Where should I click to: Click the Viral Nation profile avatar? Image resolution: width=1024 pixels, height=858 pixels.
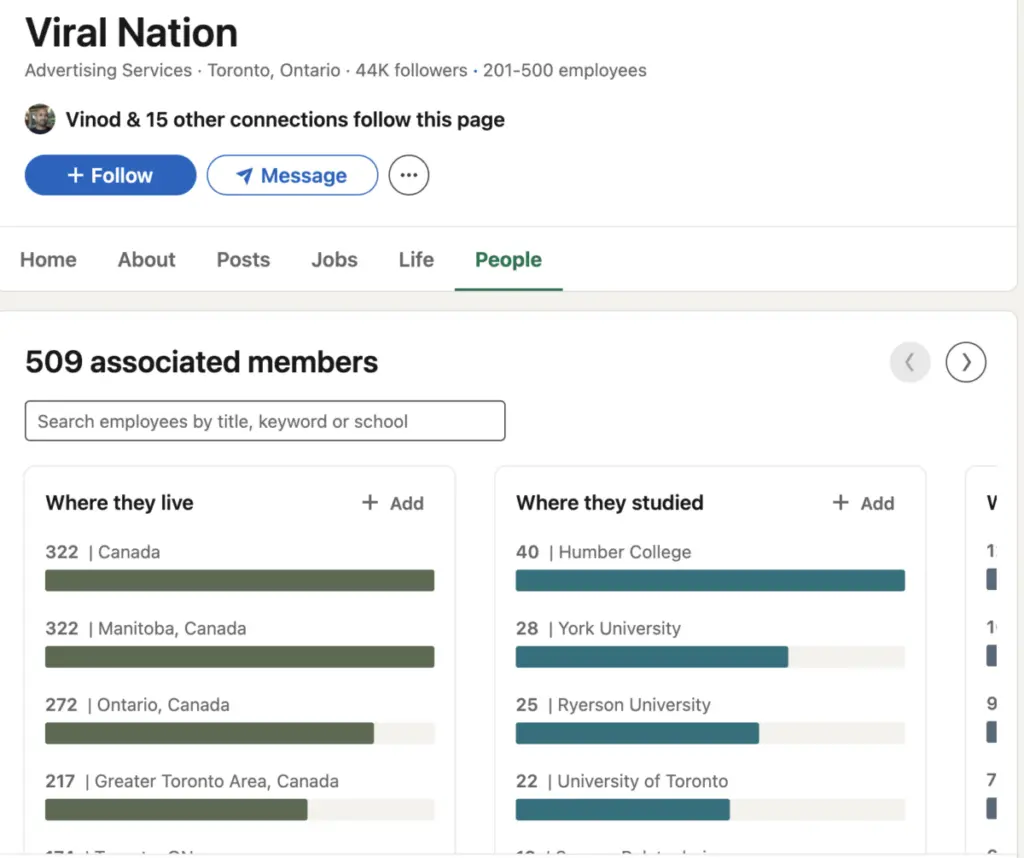tap(39, 118)
